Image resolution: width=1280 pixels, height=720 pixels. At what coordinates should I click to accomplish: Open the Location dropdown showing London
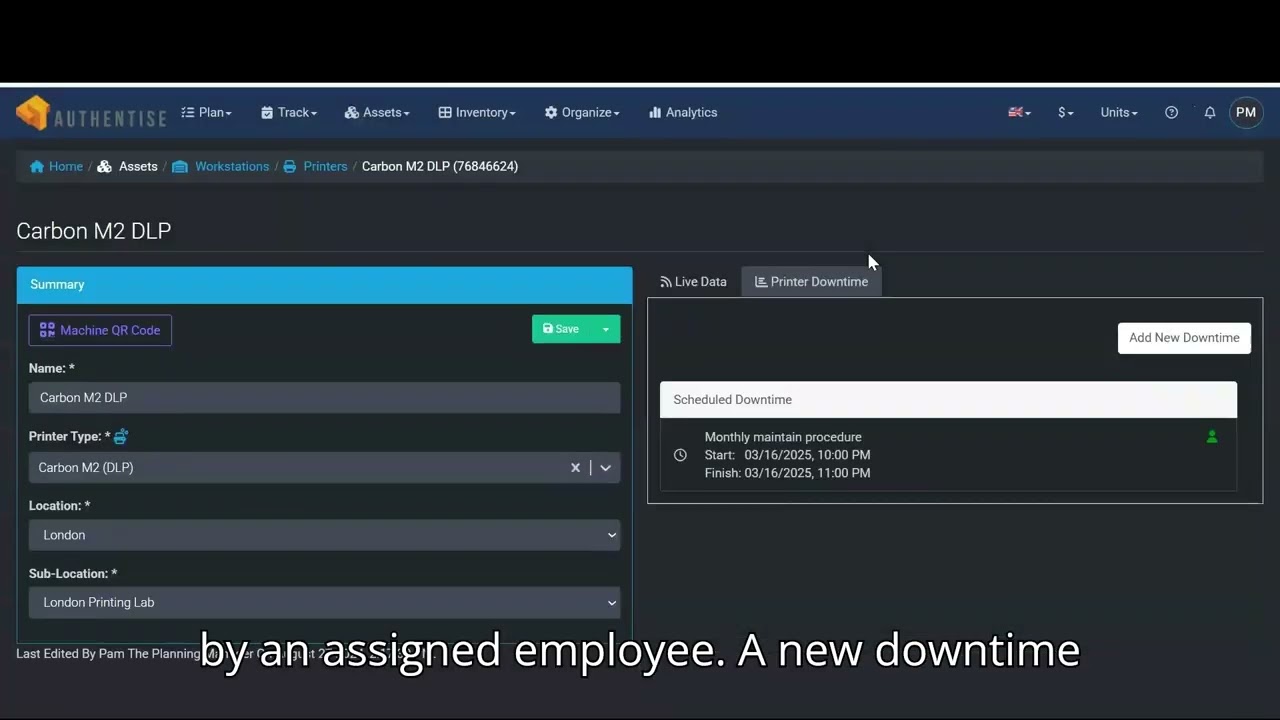pyautogui.click(x=324, y=535)
